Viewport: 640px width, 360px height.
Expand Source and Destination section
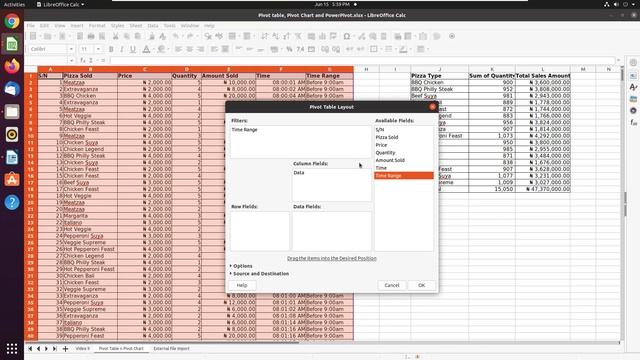point(259,274)
